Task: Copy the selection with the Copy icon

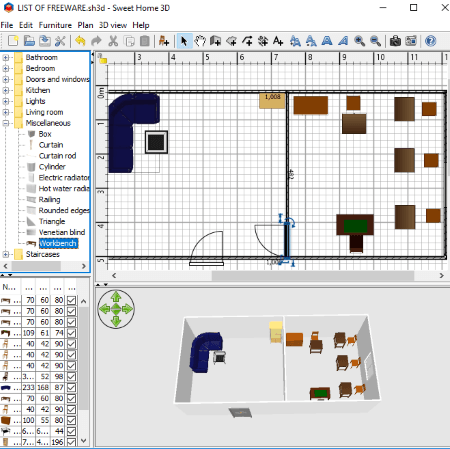Action: (129, 41)
